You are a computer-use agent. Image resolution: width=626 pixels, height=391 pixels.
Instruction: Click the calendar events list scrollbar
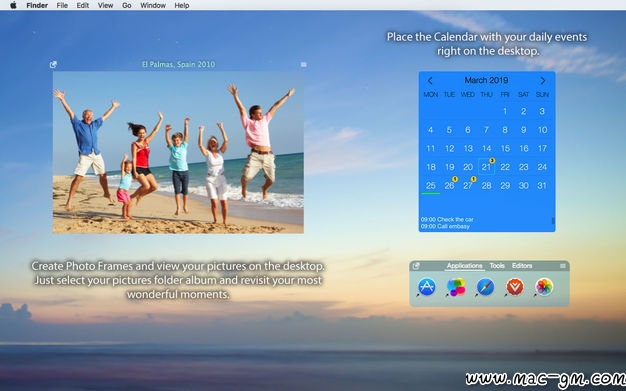553,220
